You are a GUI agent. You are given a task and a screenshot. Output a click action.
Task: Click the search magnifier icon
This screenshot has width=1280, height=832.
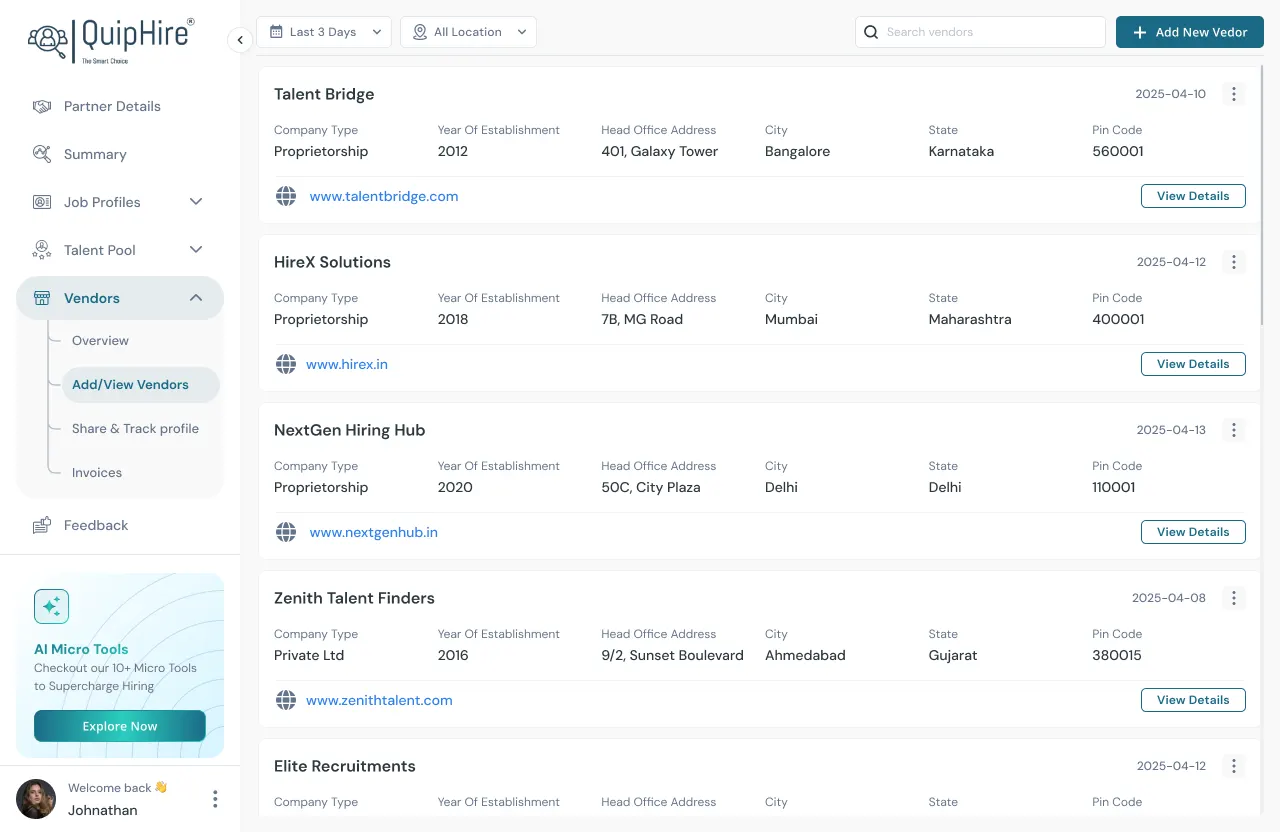pyautogui.click(x=871, y=32)
